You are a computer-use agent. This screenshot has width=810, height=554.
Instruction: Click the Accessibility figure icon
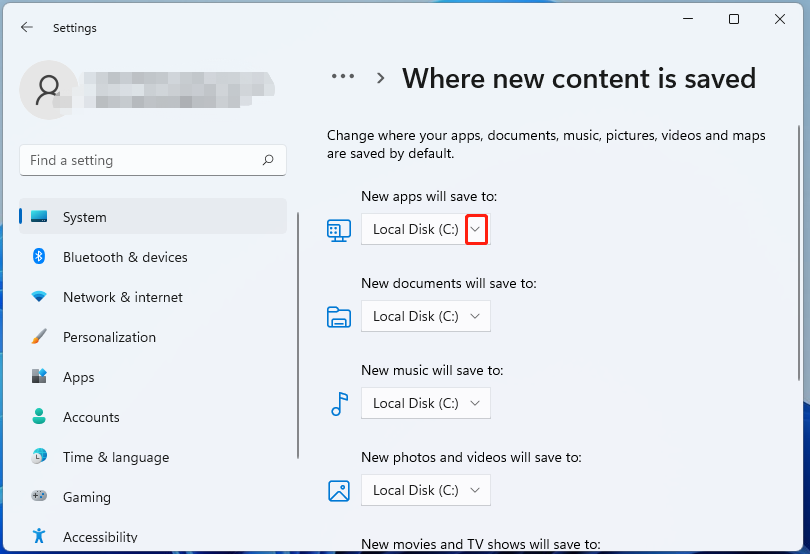tap(39, 536)
